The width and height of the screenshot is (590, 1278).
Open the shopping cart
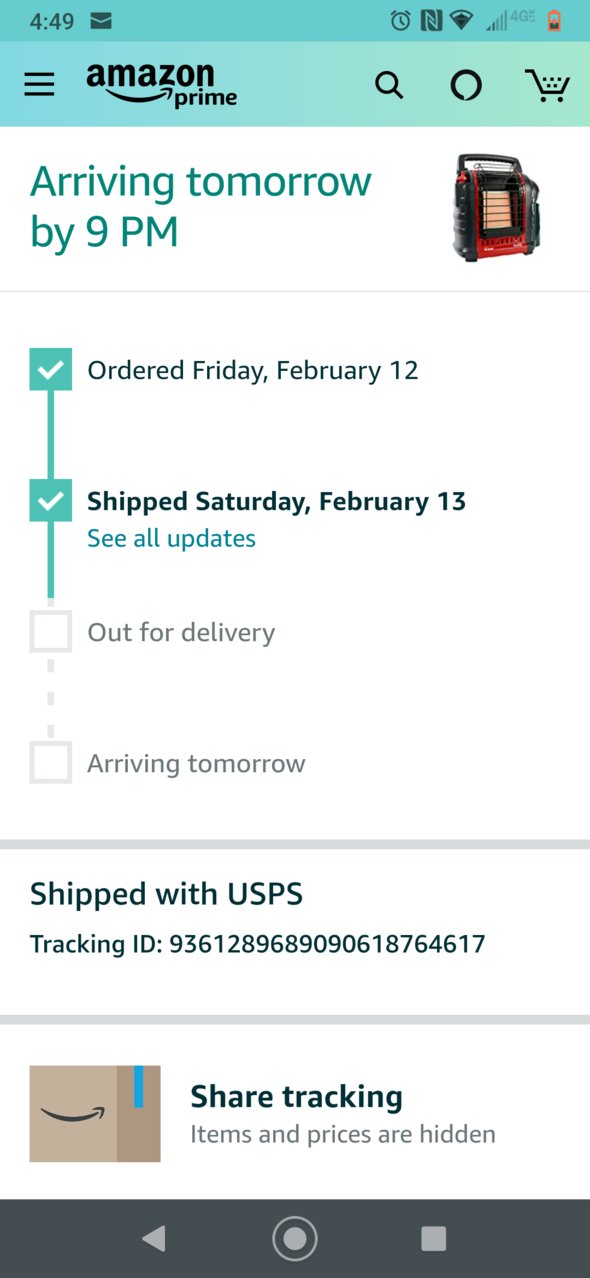[x=547, y=85]
